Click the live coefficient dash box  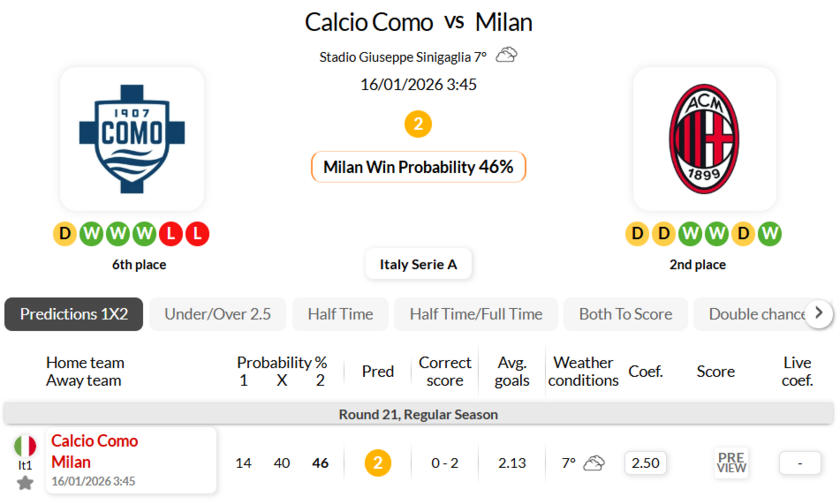(799, 463)
